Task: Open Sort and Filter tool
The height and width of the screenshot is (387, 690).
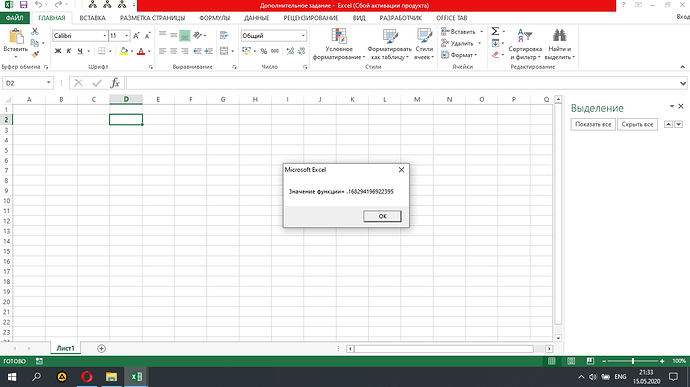Action: (x=525, y=44)
